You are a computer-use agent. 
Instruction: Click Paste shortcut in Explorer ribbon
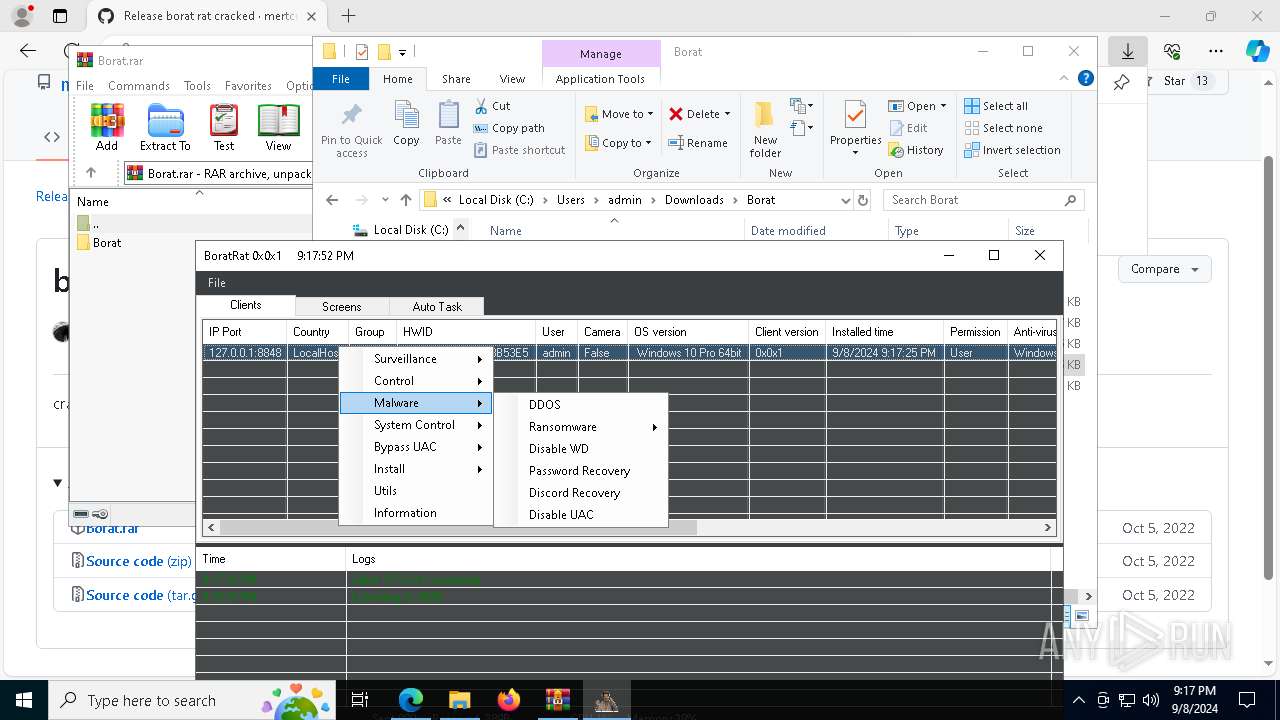click(x=519, y=150)
